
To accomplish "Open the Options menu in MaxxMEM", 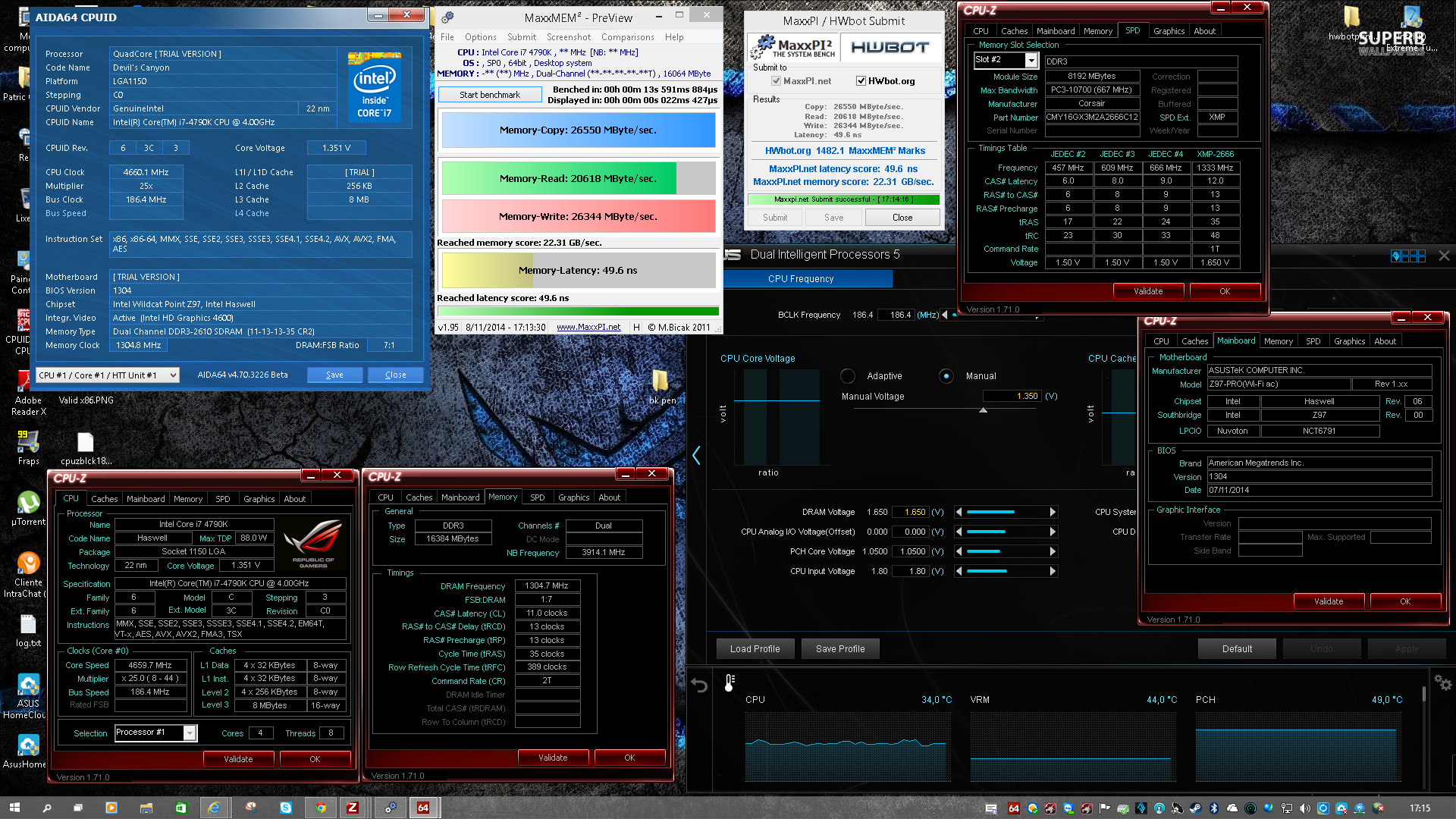I will 481,37.
